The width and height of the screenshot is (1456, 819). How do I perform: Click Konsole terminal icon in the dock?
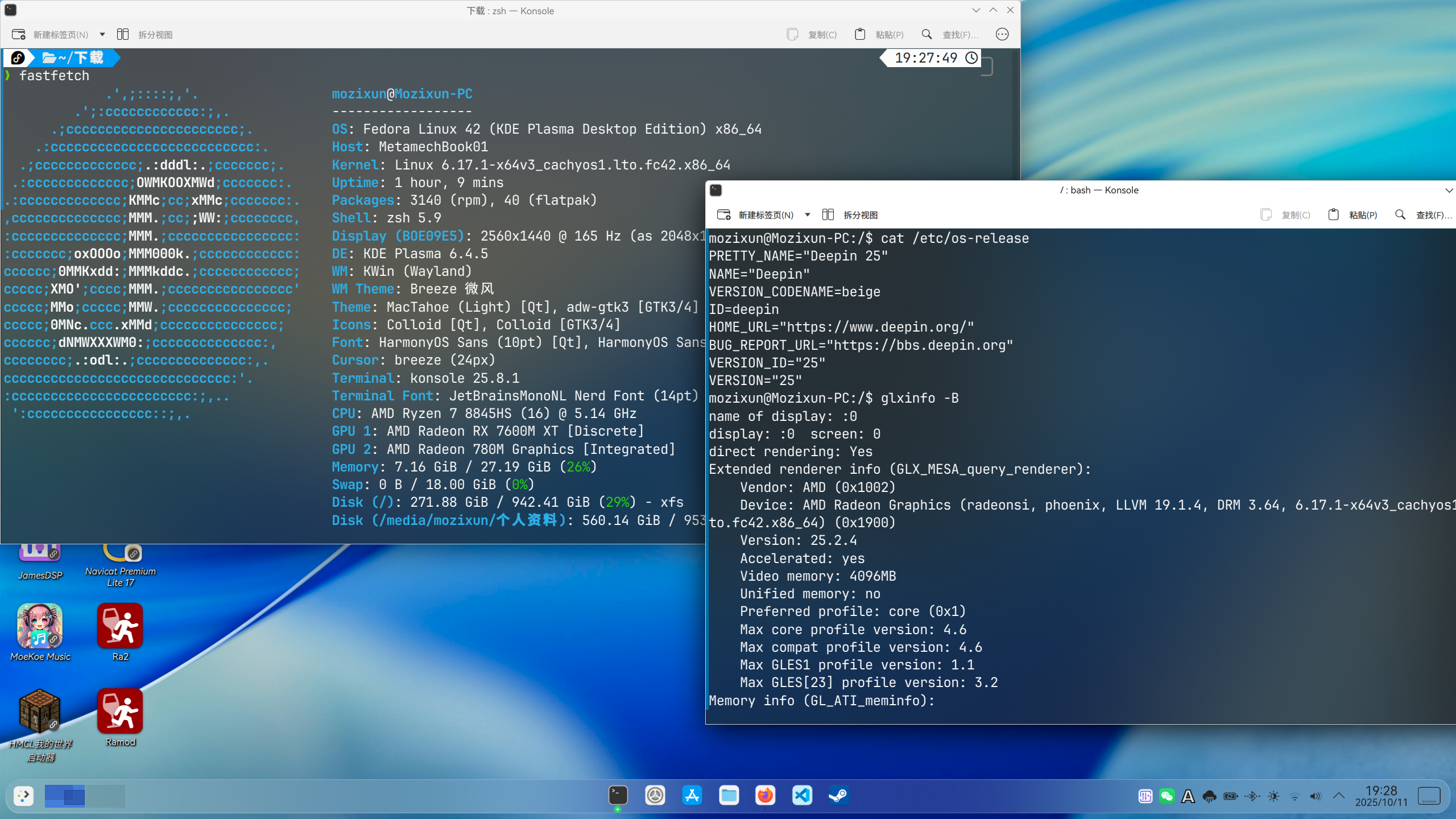tap(618, 795)
